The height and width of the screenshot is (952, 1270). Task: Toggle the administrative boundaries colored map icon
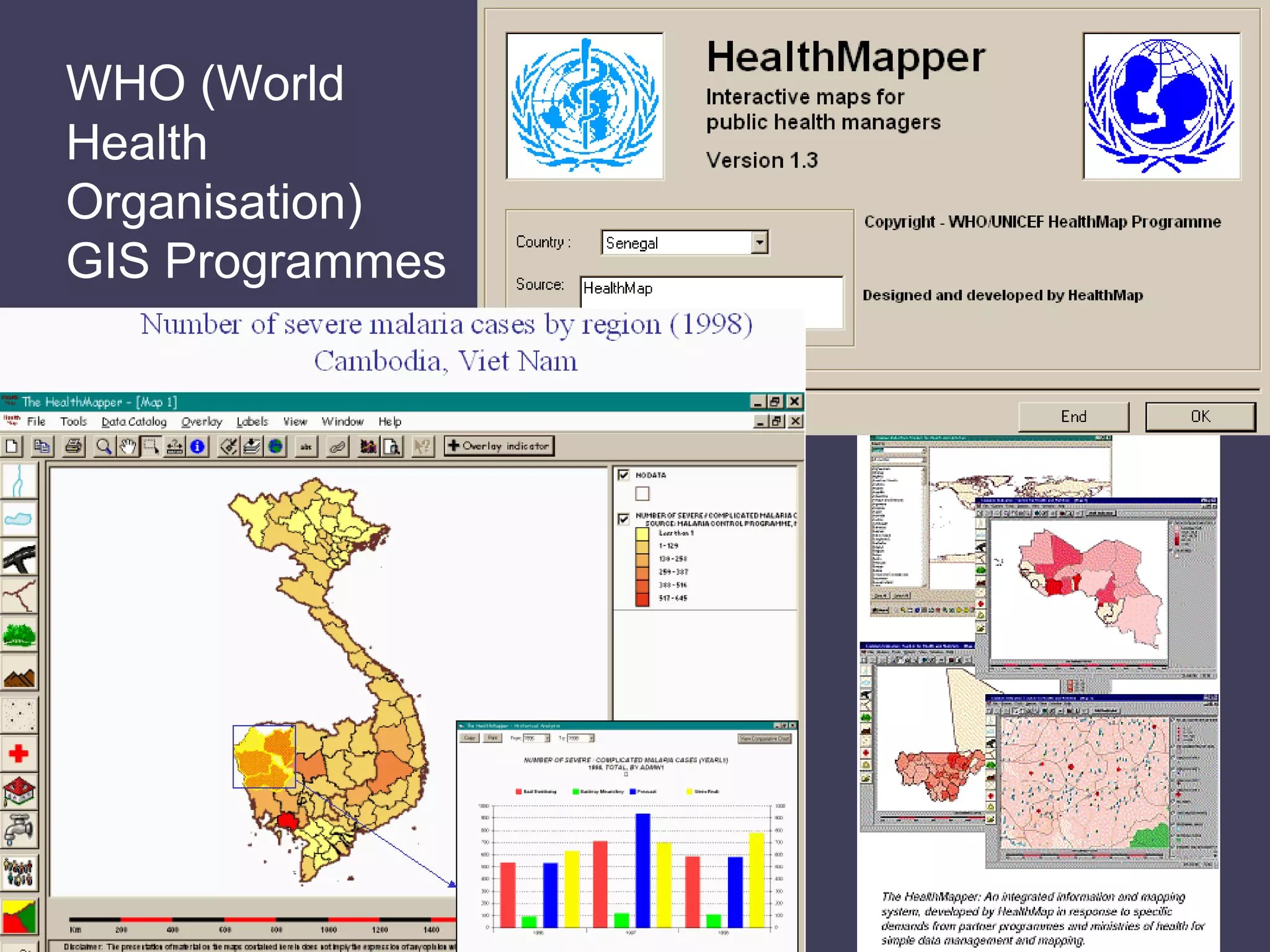click(x=19, y=916)
